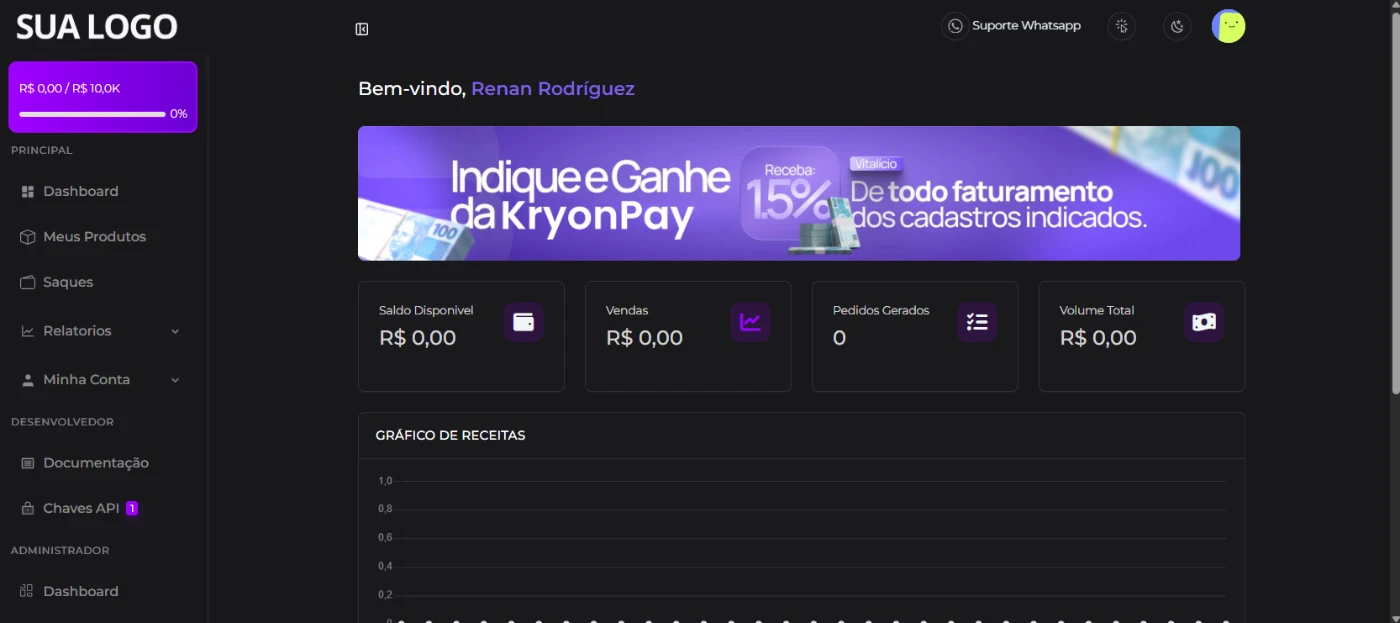Screen dimensions: 1400x623
Task: Expand the Minha Conta chevron
Action: point(175,380)
